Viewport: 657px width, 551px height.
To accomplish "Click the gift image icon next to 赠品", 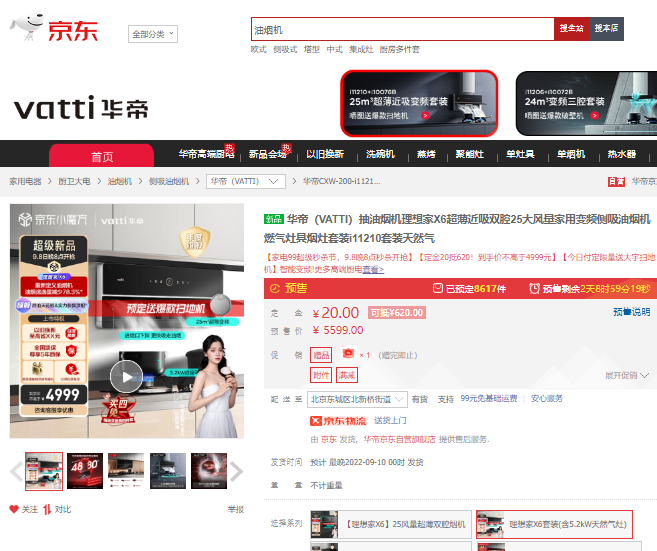I will pos(348,354).
